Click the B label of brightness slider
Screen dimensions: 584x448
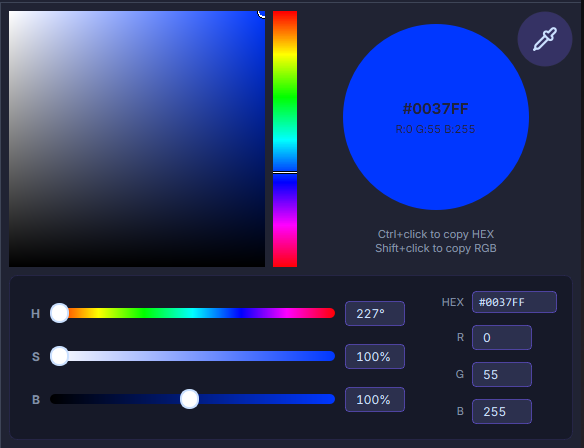pos(36,400)
